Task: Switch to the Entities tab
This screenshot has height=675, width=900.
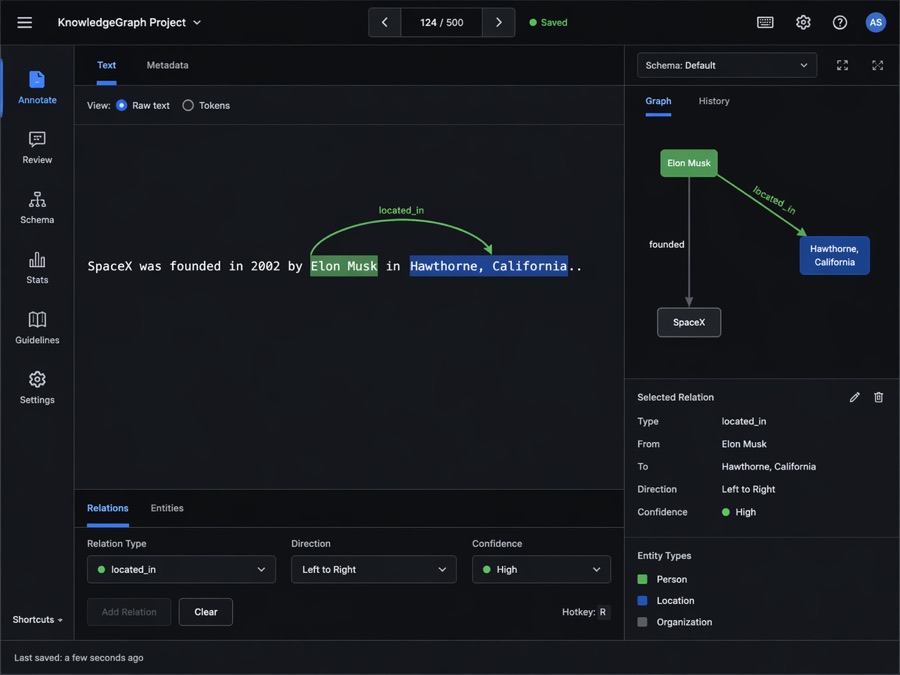Action: [166, 508]
